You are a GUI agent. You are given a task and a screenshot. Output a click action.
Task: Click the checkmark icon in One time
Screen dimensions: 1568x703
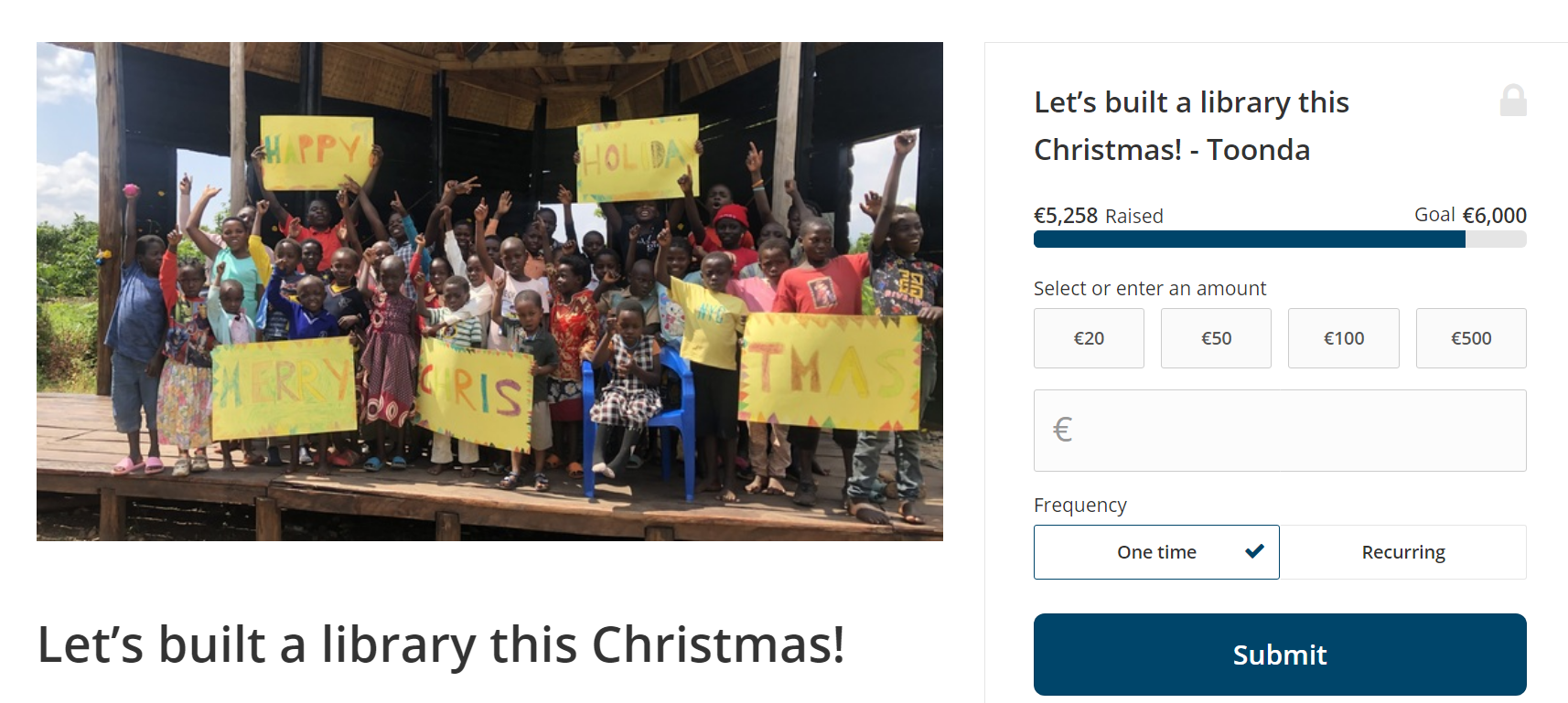click(x=1254, y=551)
